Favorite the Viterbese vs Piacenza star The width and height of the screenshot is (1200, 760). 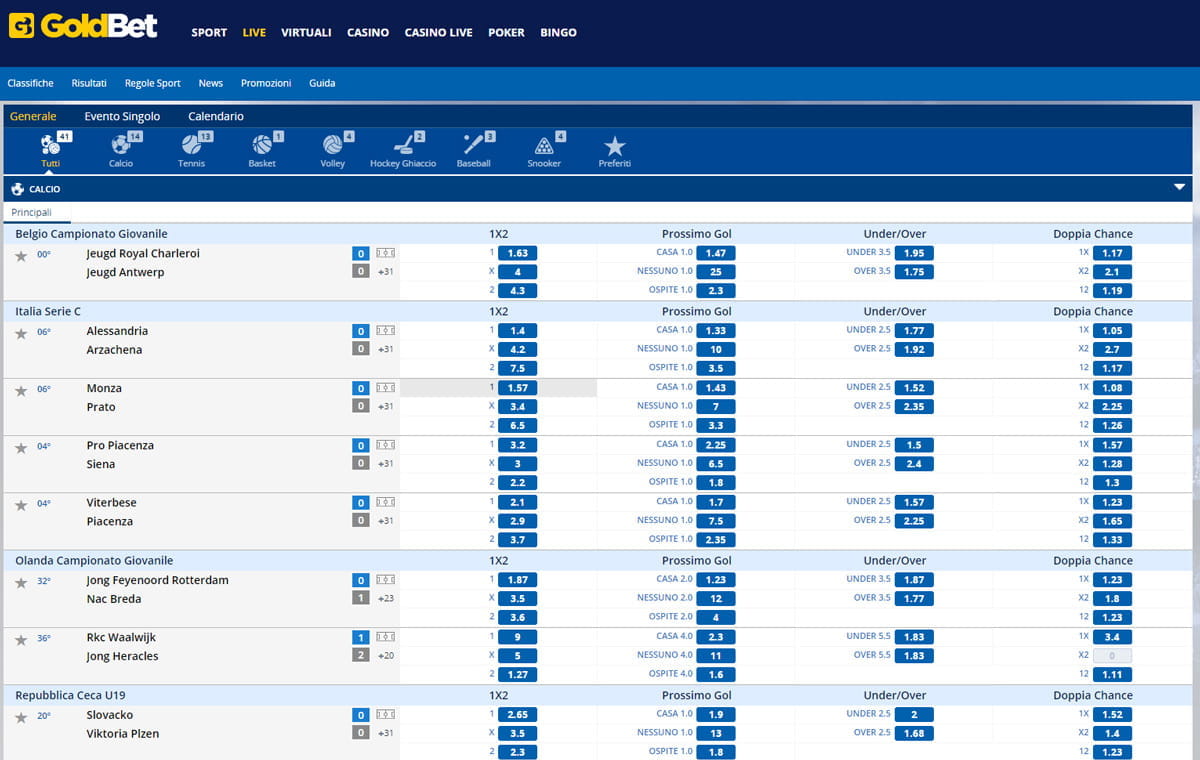[x=21, y=505]
